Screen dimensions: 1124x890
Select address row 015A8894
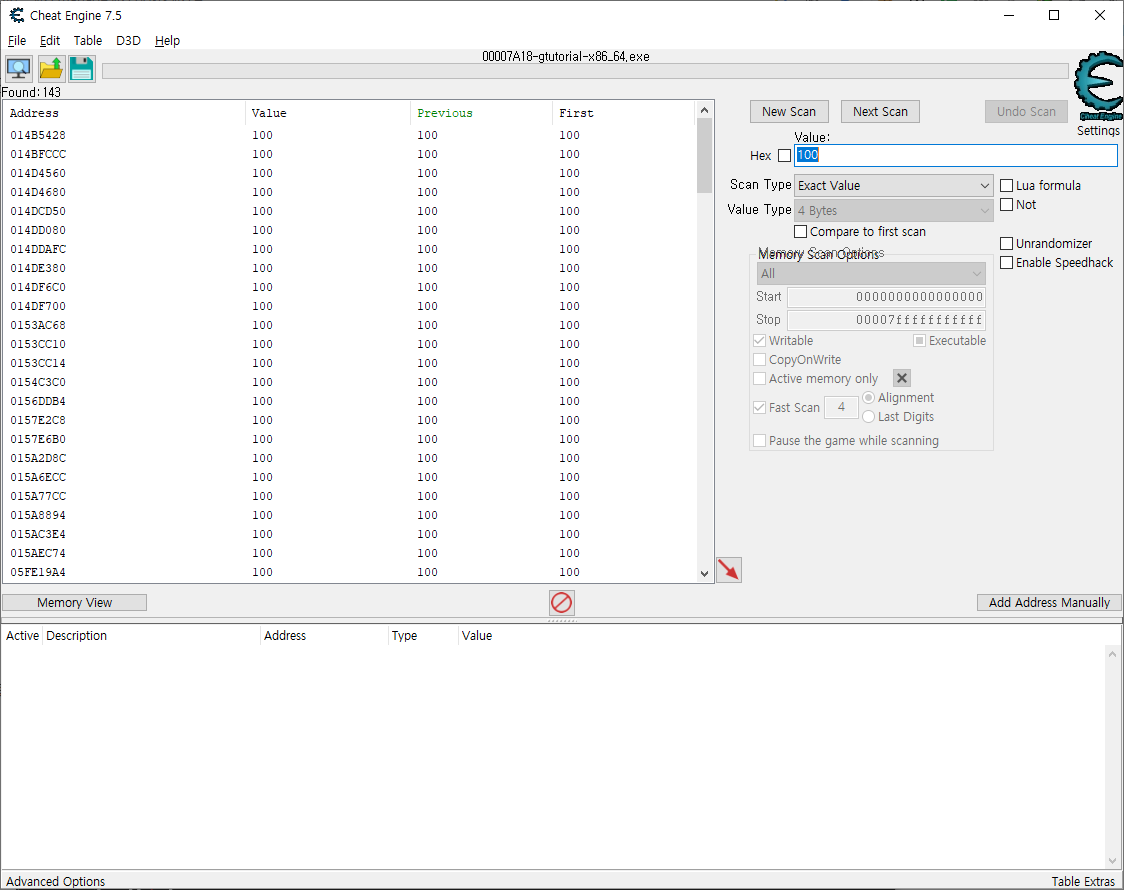coord(350,515)
